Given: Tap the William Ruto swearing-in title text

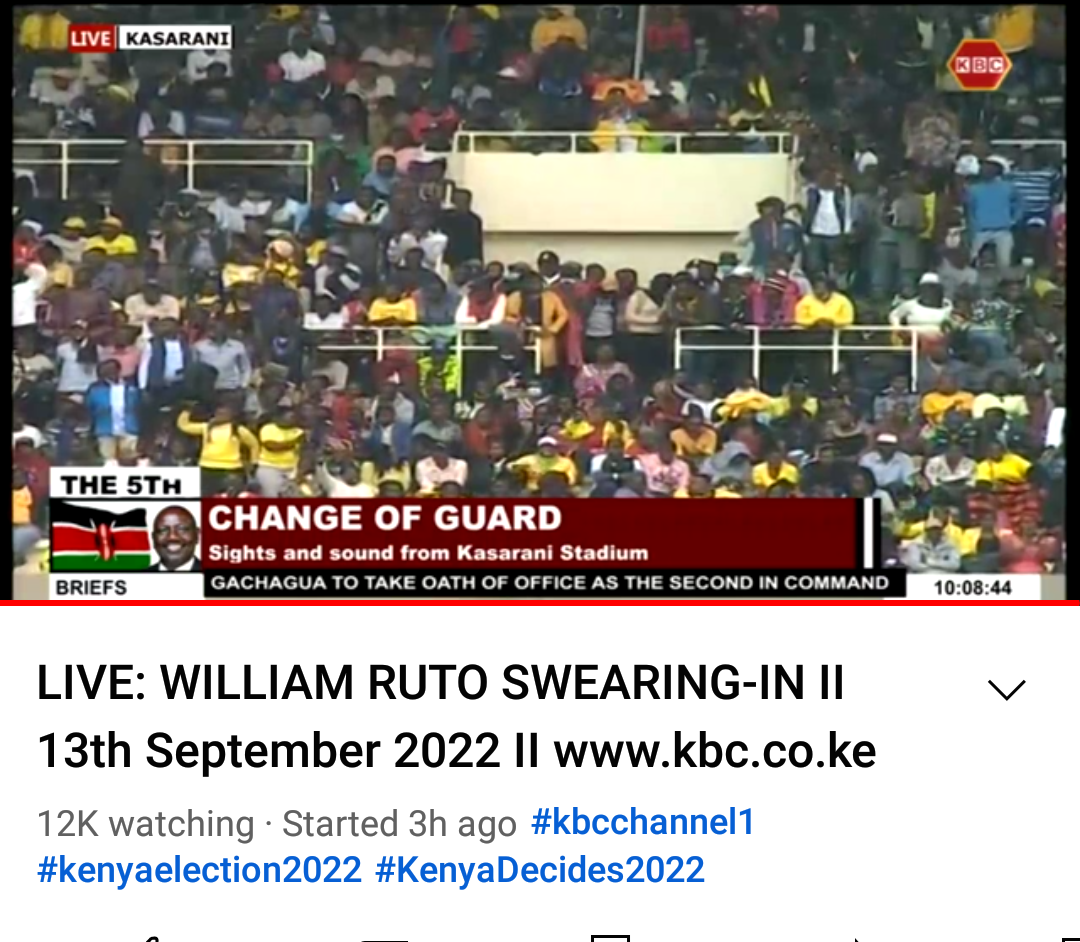Looking at the screenshot, I should (455, 716).
